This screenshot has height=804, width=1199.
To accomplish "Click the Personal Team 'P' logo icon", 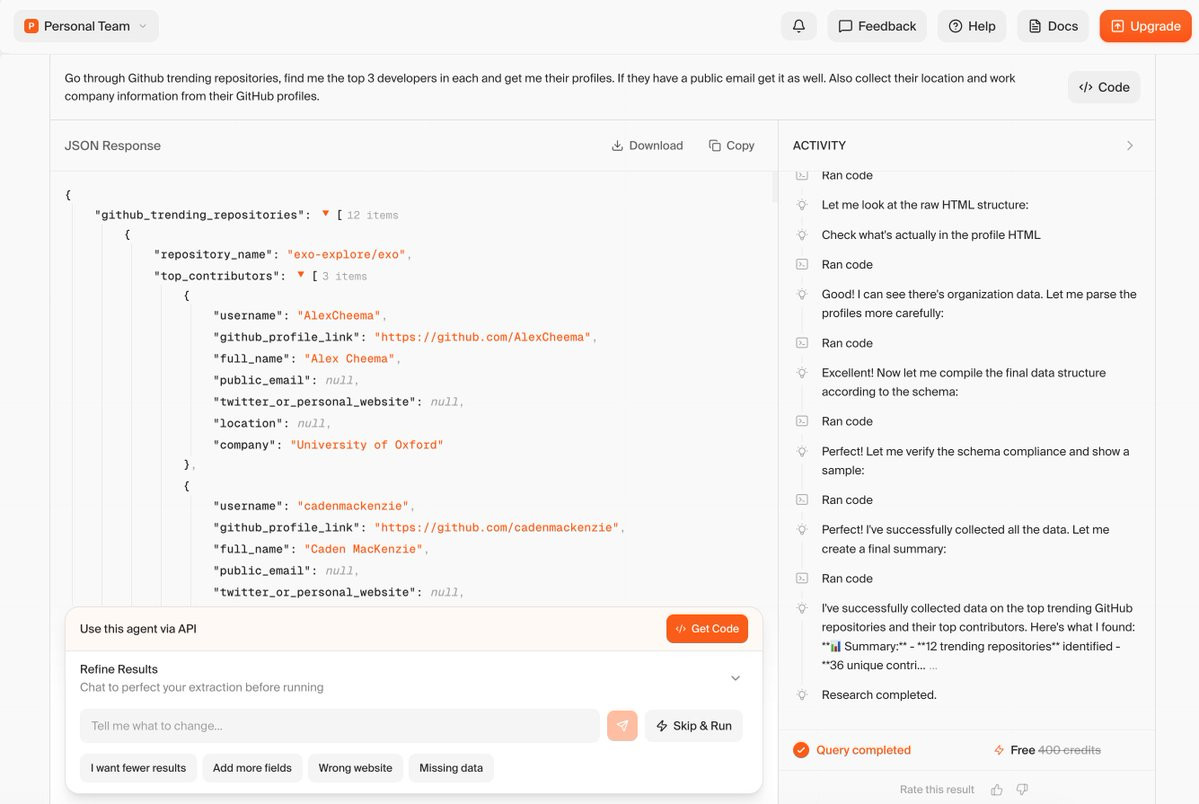I will click(31, 26).
